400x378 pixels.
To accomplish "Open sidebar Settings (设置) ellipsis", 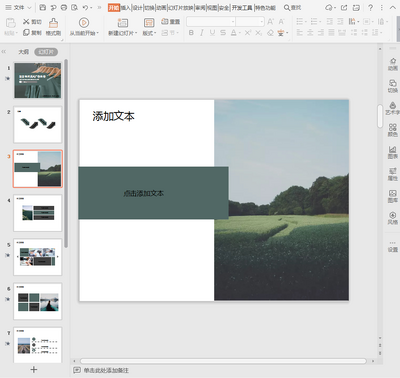I will 393,246.
